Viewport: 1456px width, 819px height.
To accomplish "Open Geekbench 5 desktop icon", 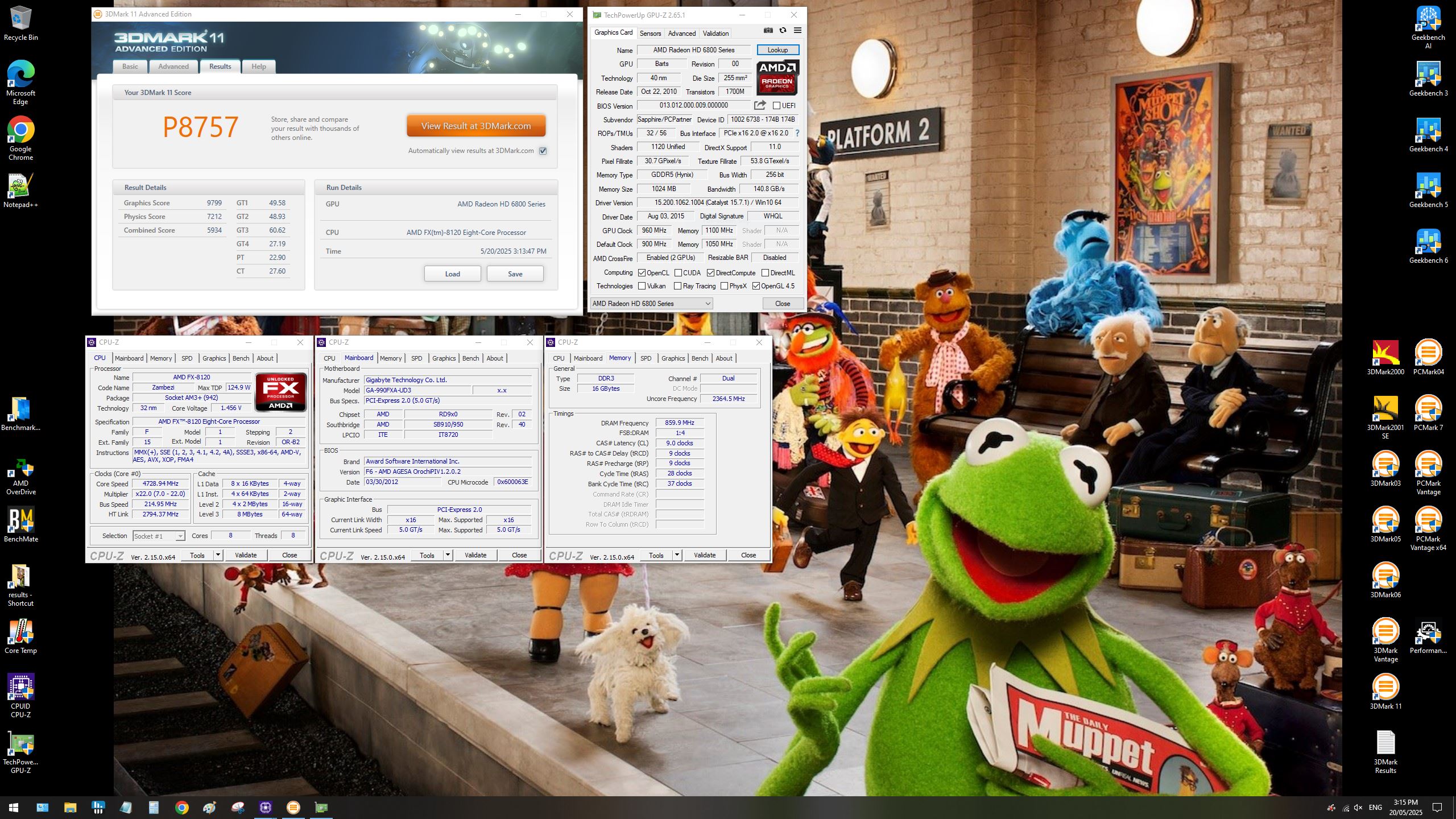I will (1428, 191).
